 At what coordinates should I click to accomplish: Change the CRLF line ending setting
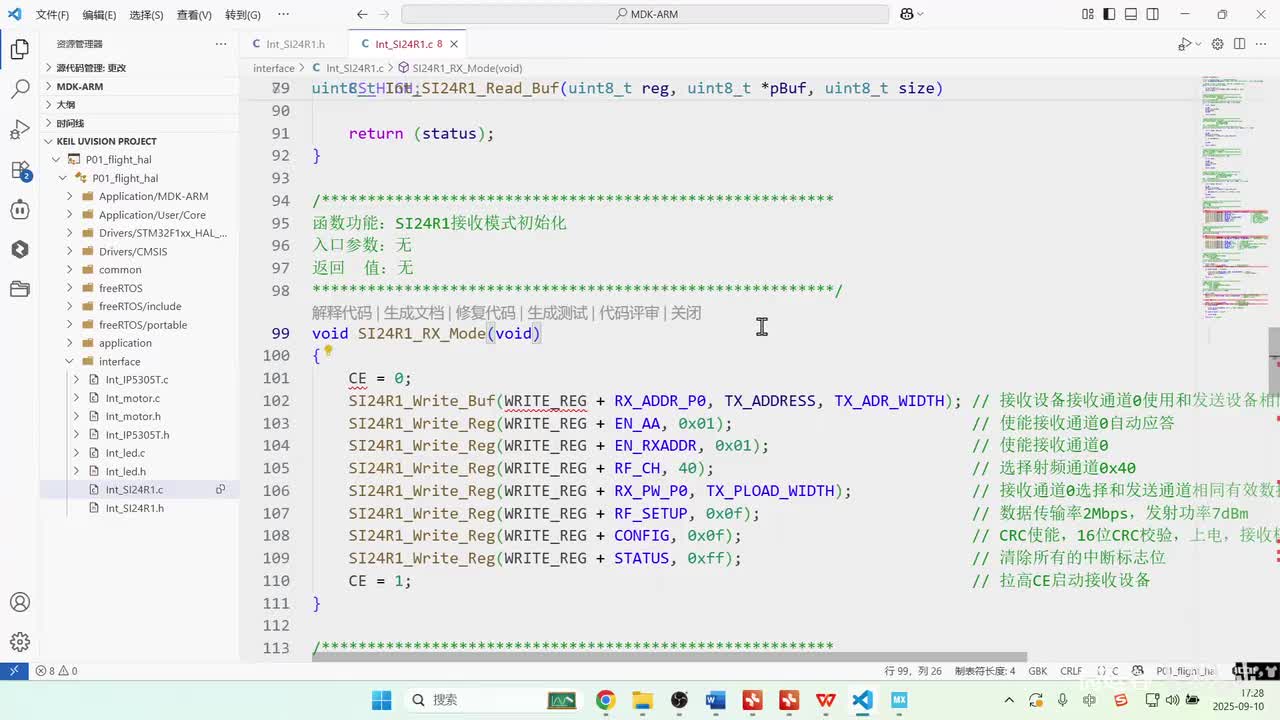pyautogui.click(x=1071, y=671)
